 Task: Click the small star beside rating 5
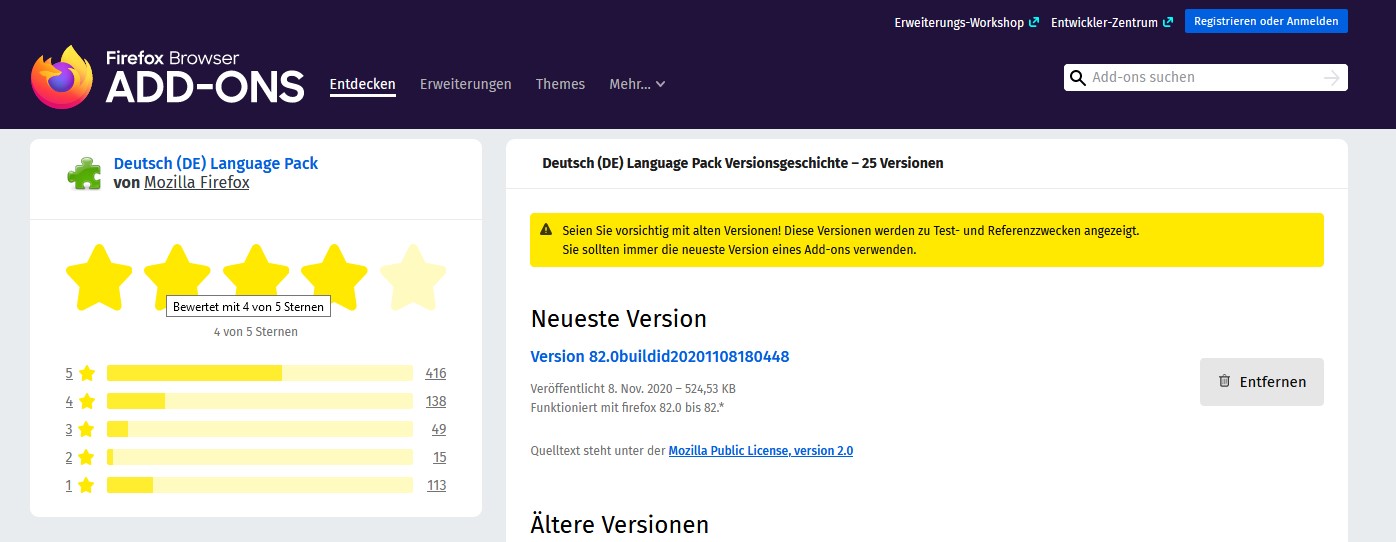pos(87,373)
